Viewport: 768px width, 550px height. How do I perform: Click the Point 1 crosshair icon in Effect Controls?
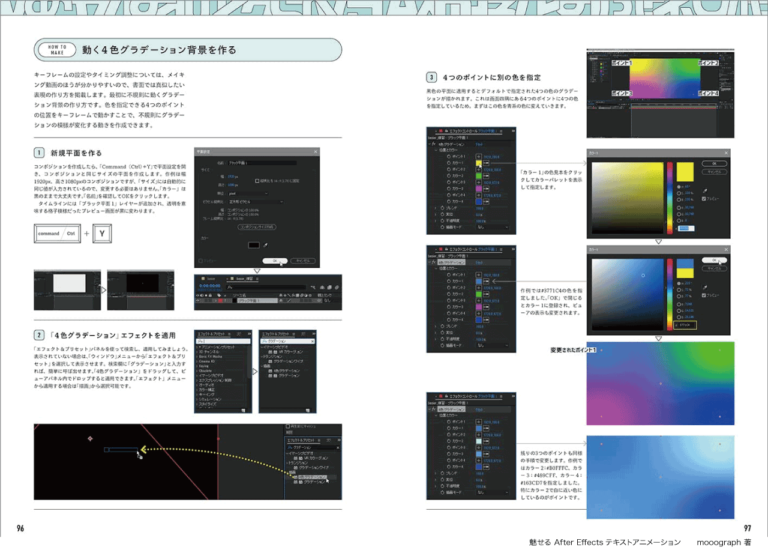point(476,156)
